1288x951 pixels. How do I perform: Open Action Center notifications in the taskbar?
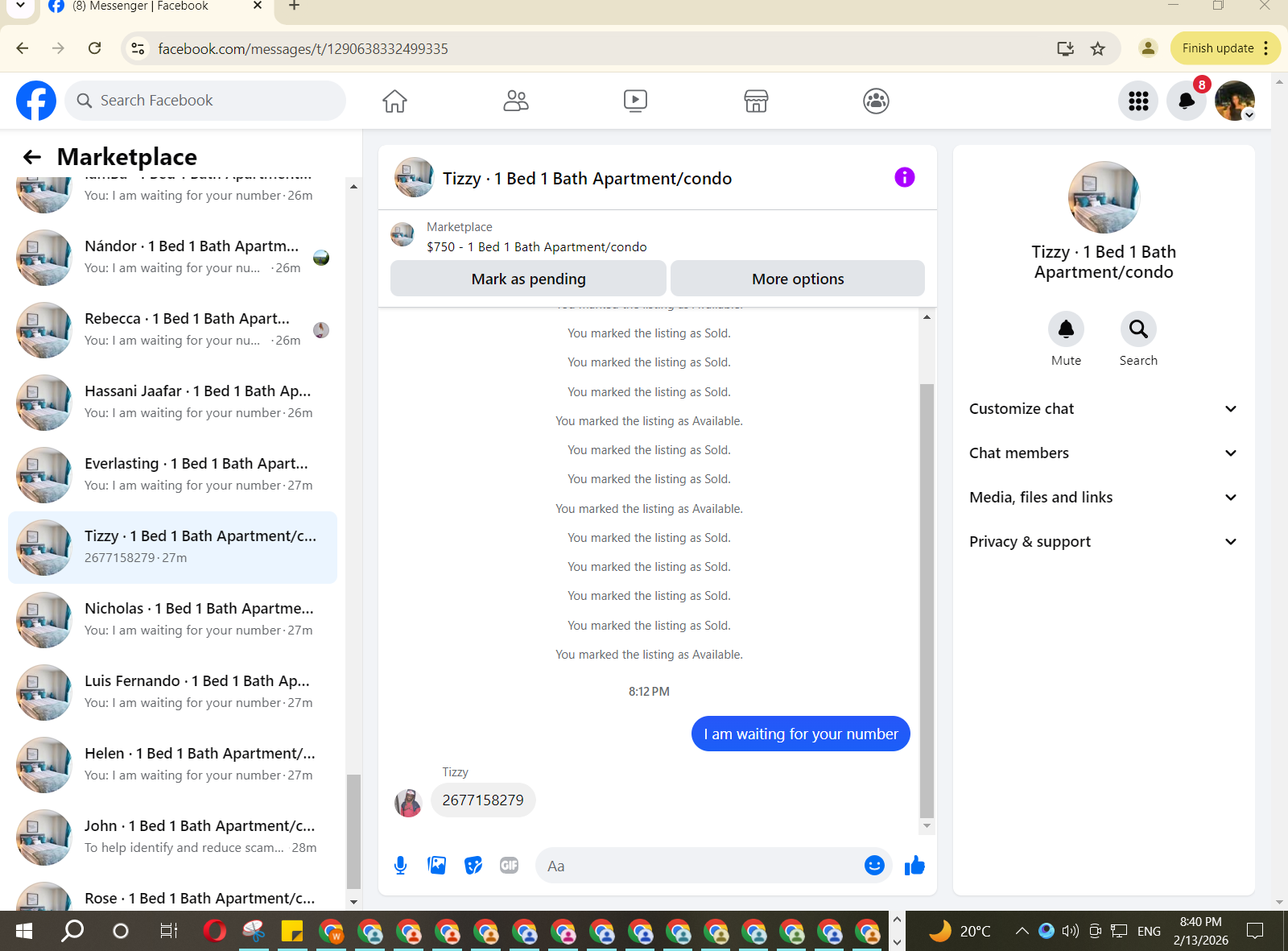pos(1254,931)
